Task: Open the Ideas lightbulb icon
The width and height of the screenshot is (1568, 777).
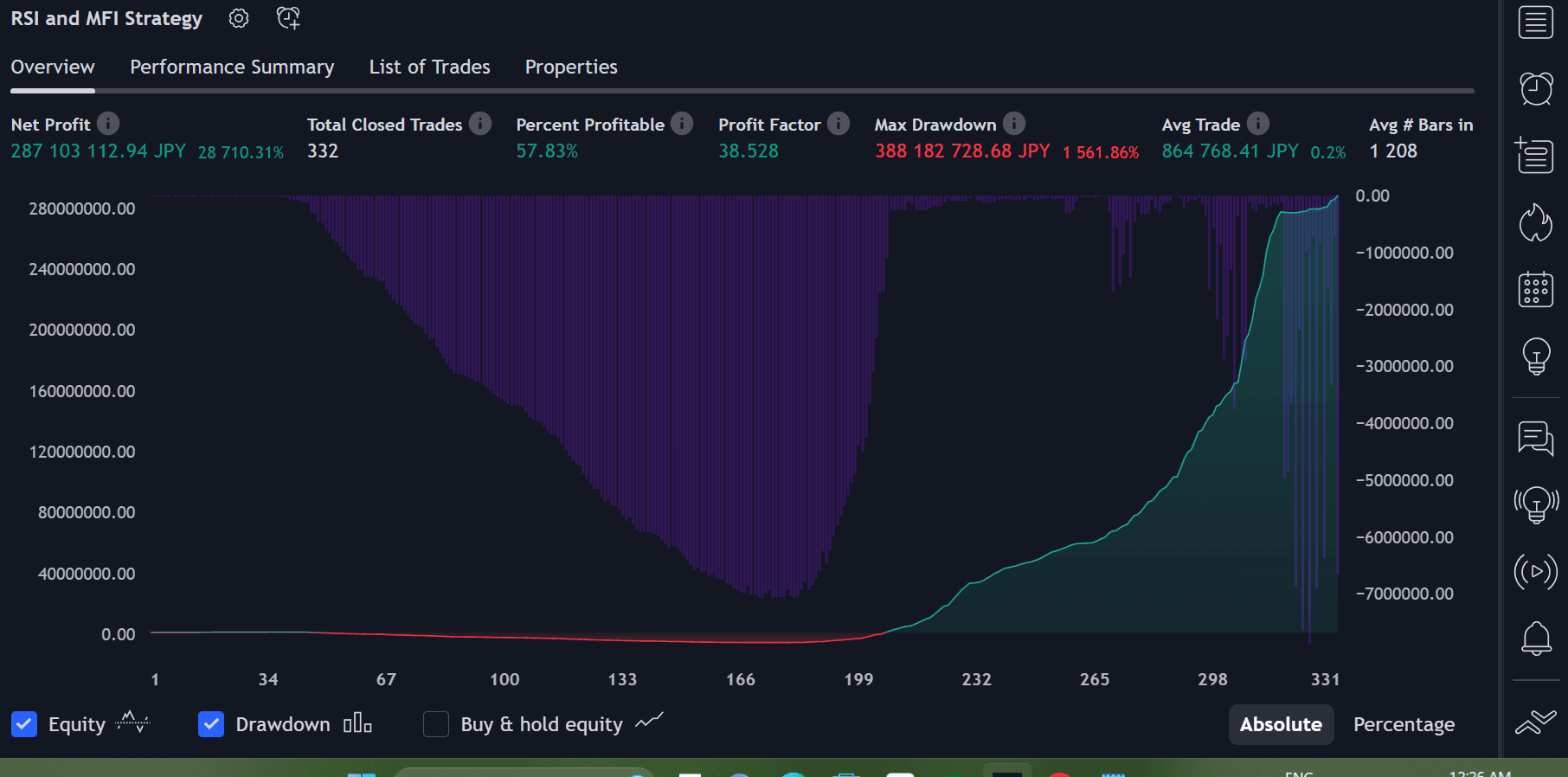Action: [1536, 356]
